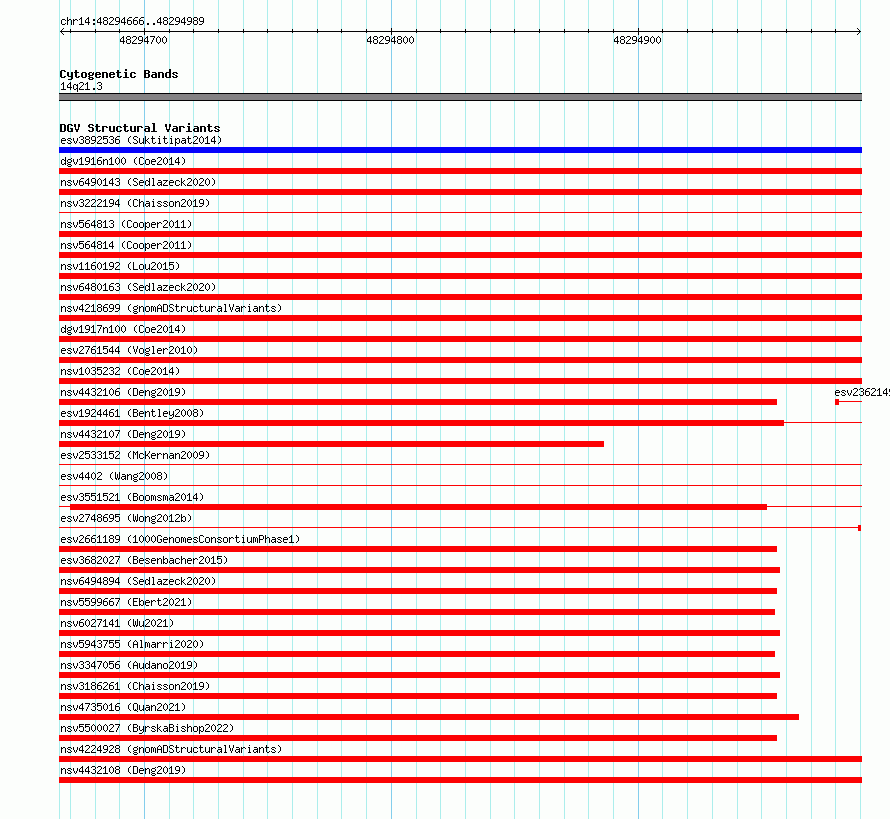Select nsv564814 (Cooper2011) label
This screenshot has width=890, height=819.
tap(126, 245)
